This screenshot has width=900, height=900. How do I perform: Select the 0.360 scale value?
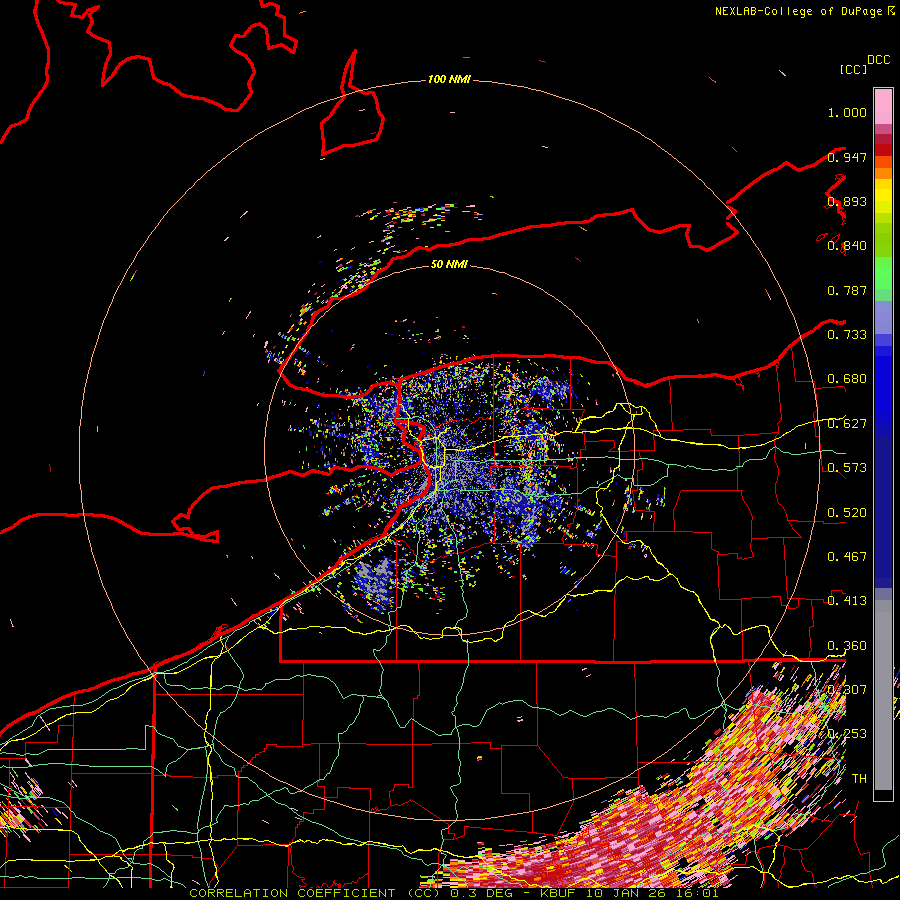[847, 646]
